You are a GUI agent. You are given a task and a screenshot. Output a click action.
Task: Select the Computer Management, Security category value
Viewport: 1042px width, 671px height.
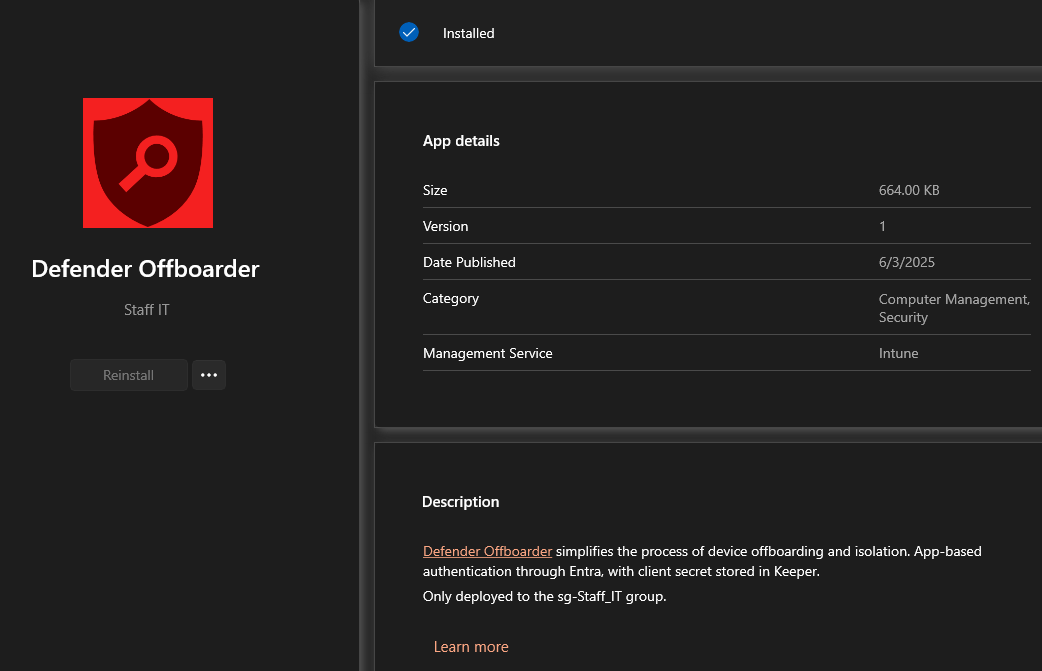click(x=954, y=308)
